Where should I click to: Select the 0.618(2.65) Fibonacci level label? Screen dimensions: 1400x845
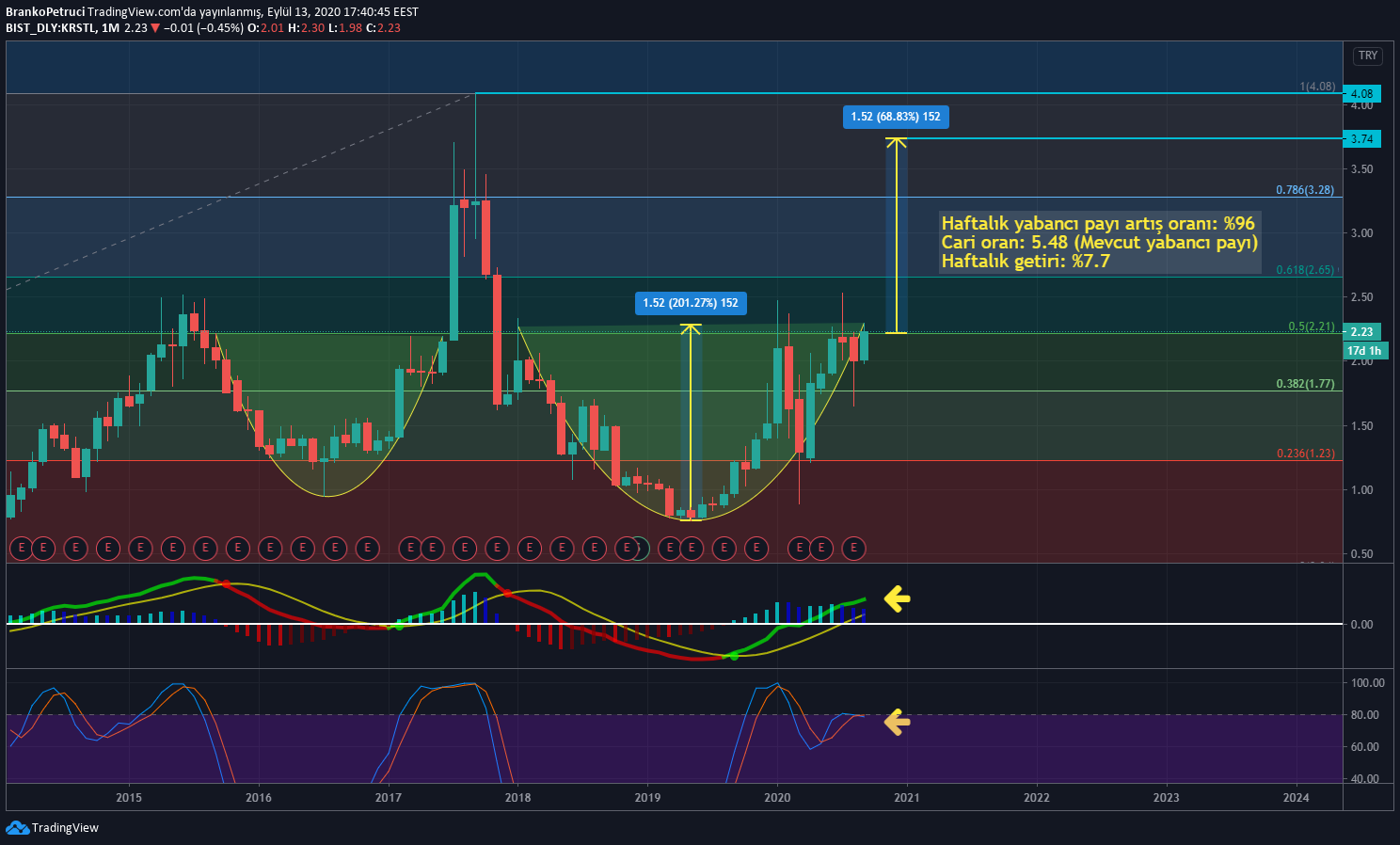pyautogui.click(x=1305, y=270)
